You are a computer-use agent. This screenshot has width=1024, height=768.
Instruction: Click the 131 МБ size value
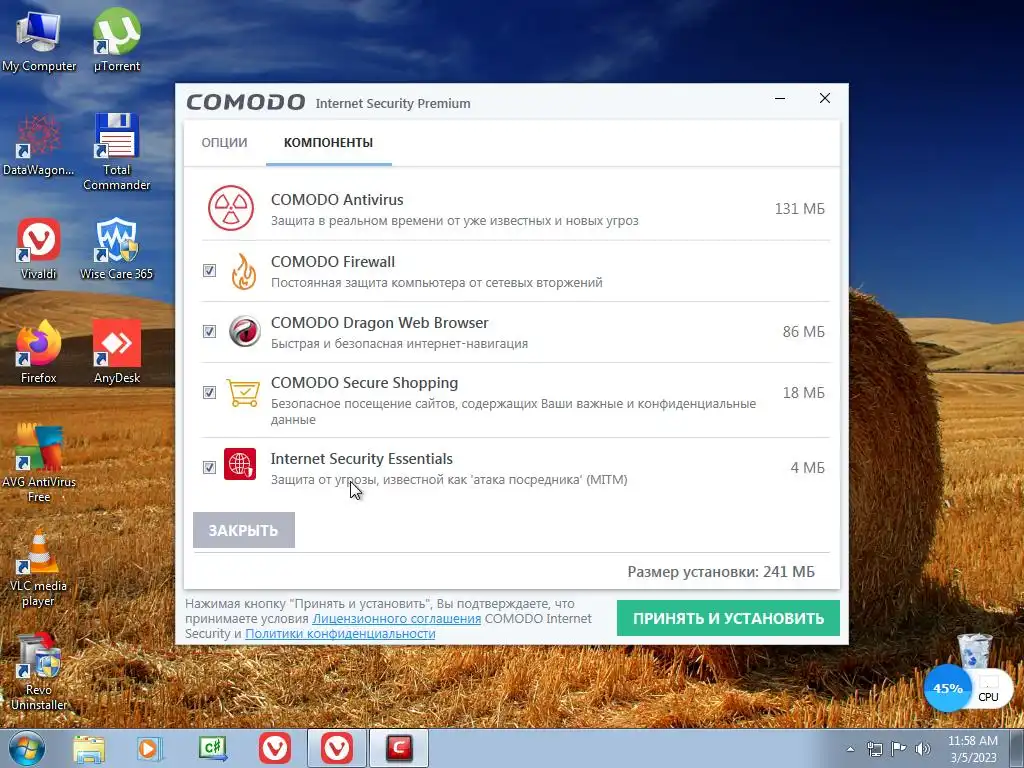click(x=799, y=209)
